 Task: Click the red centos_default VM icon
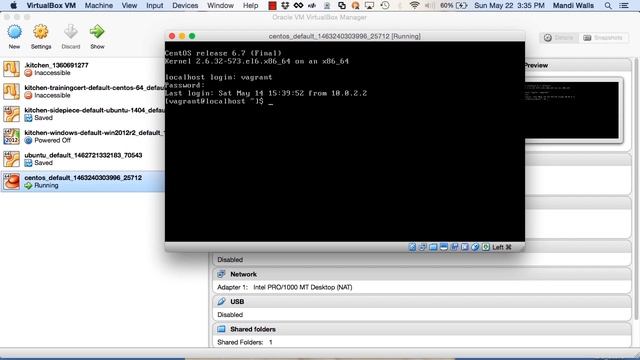[x=11, y=181]
